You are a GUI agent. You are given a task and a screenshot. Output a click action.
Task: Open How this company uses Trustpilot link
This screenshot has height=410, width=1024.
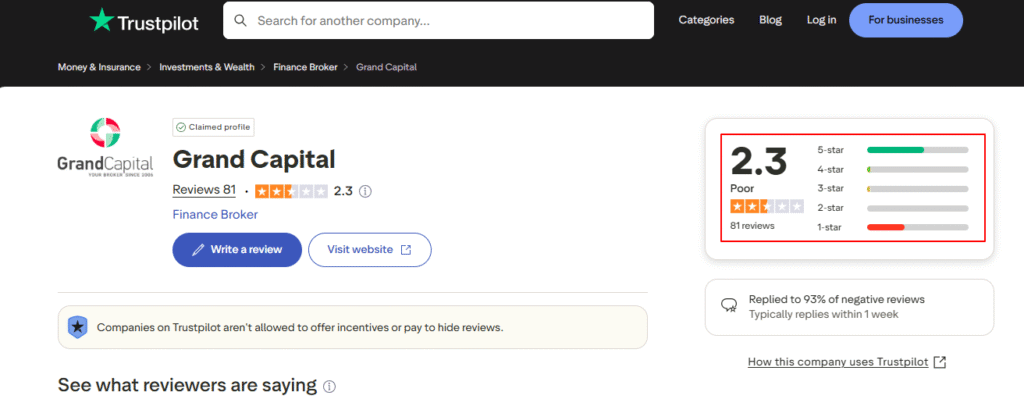tap(846, 362)
